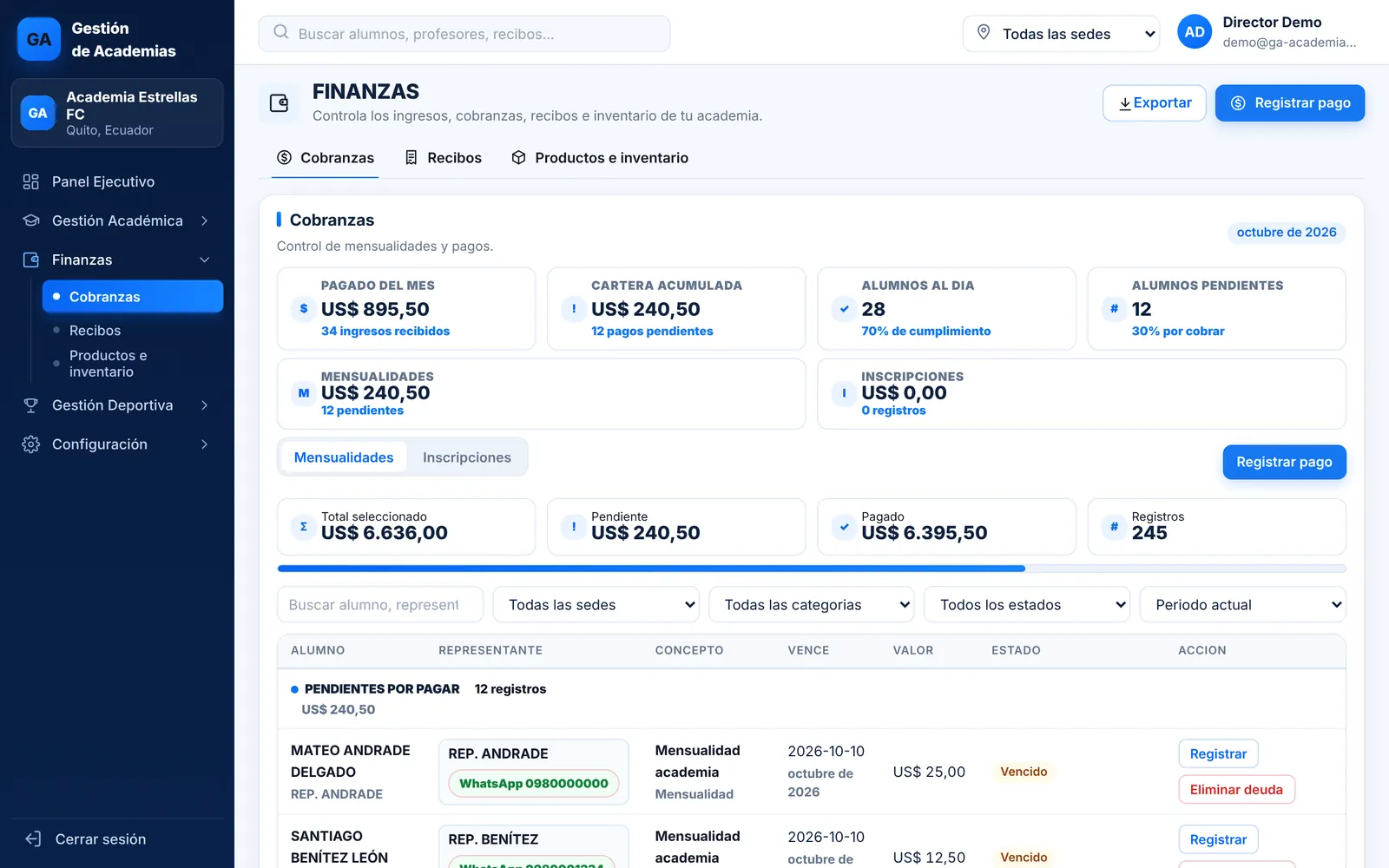Screen dimensions: 1389x868
Task: Click the dollar icon on Pagado del mes card
Action: 303,308
